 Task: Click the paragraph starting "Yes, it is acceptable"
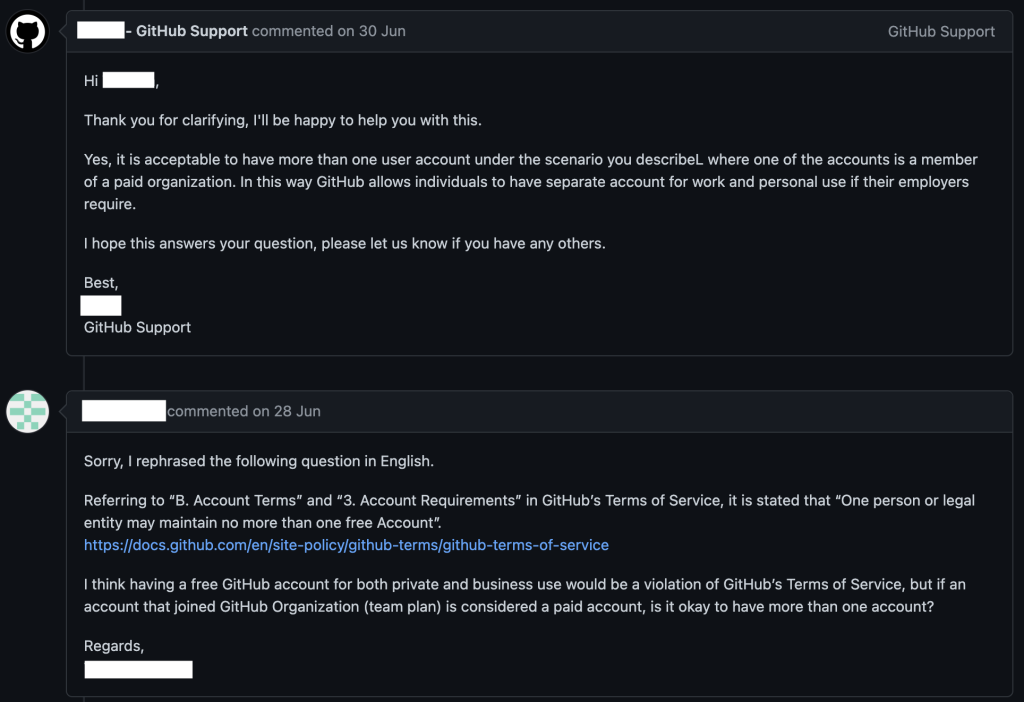click(x=530, y=181)
